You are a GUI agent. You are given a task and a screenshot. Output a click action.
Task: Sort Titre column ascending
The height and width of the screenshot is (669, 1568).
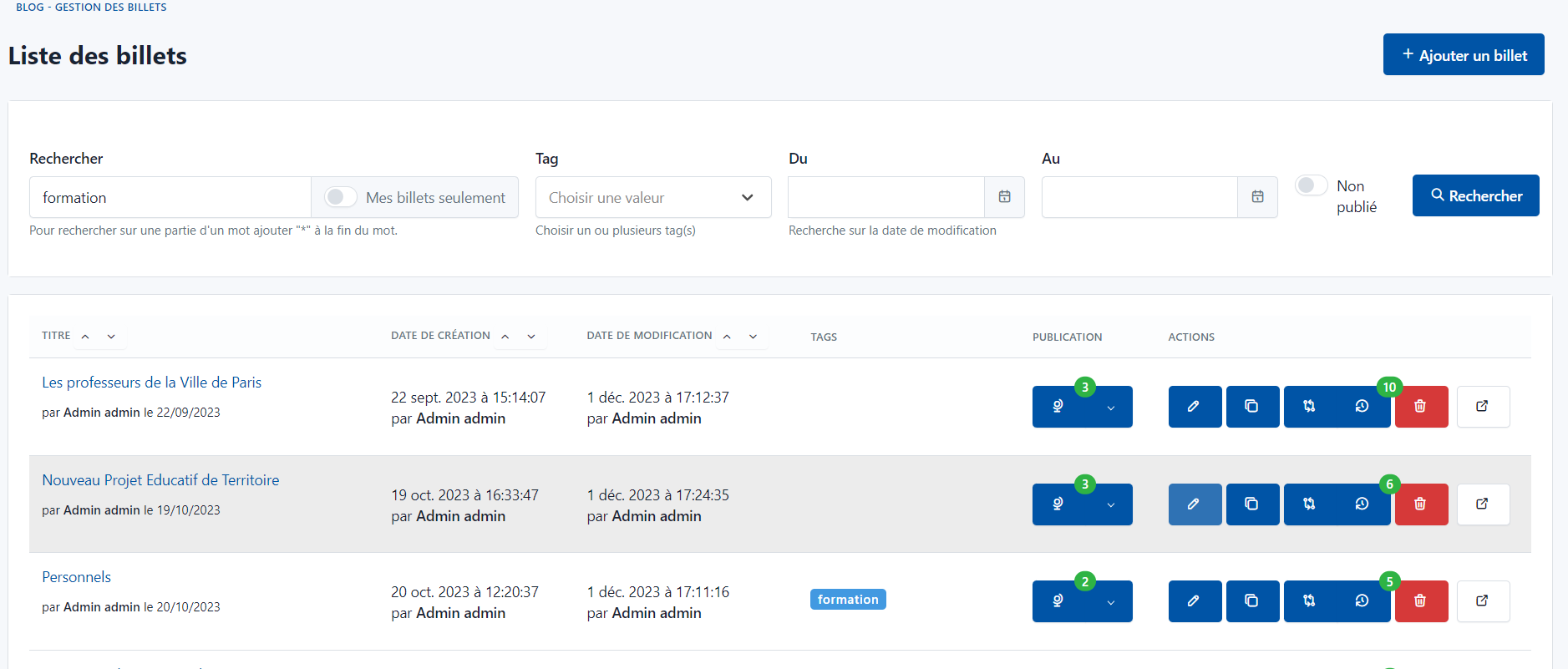[85, 337]
